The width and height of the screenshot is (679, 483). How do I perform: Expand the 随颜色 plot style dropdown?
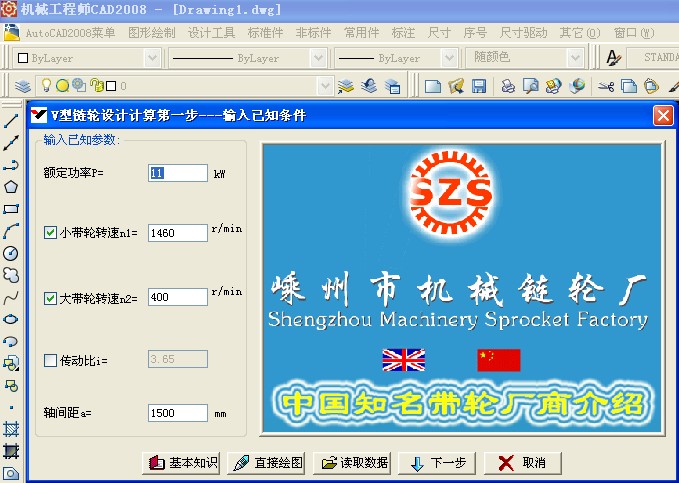tap(575, 58)
